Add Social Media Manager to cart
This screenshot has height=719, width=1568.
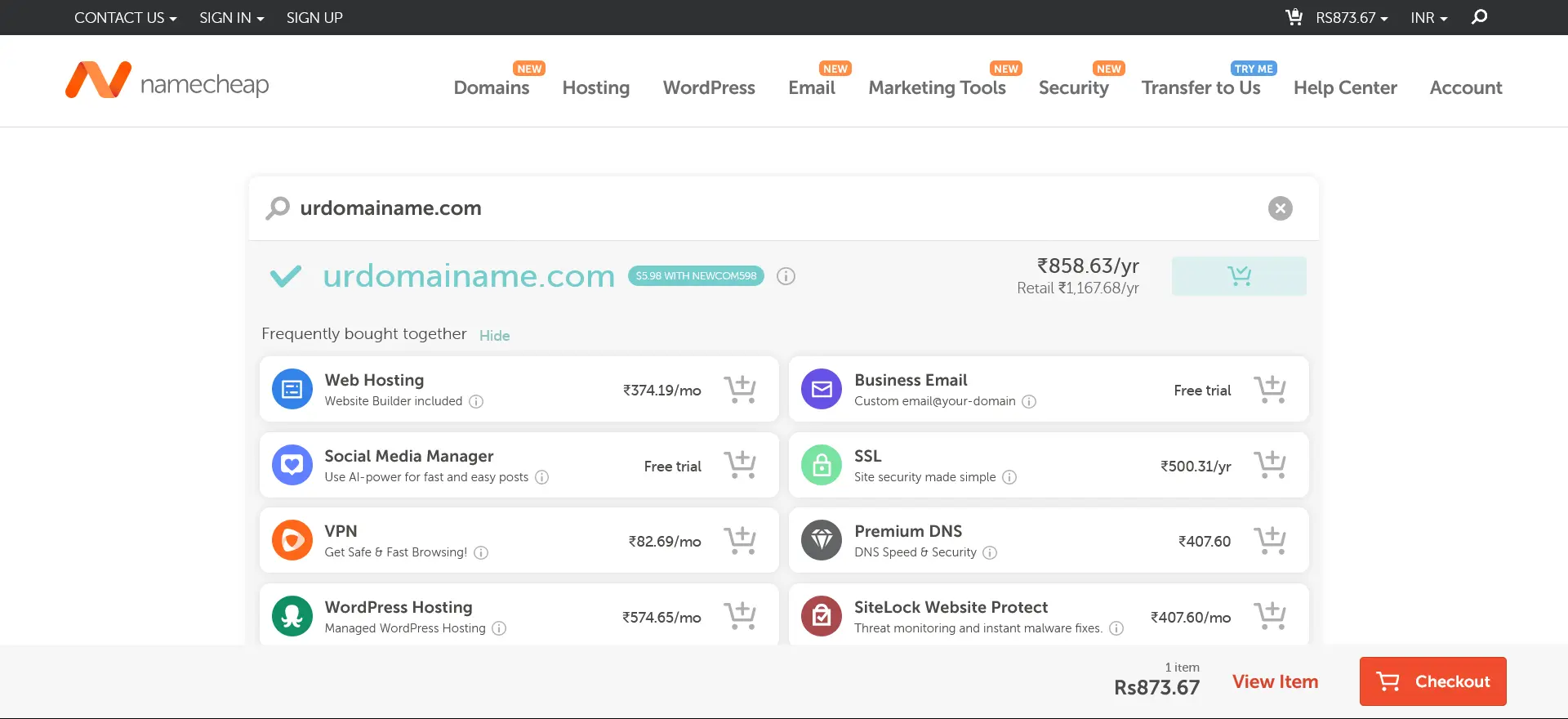tap(740, 465)
